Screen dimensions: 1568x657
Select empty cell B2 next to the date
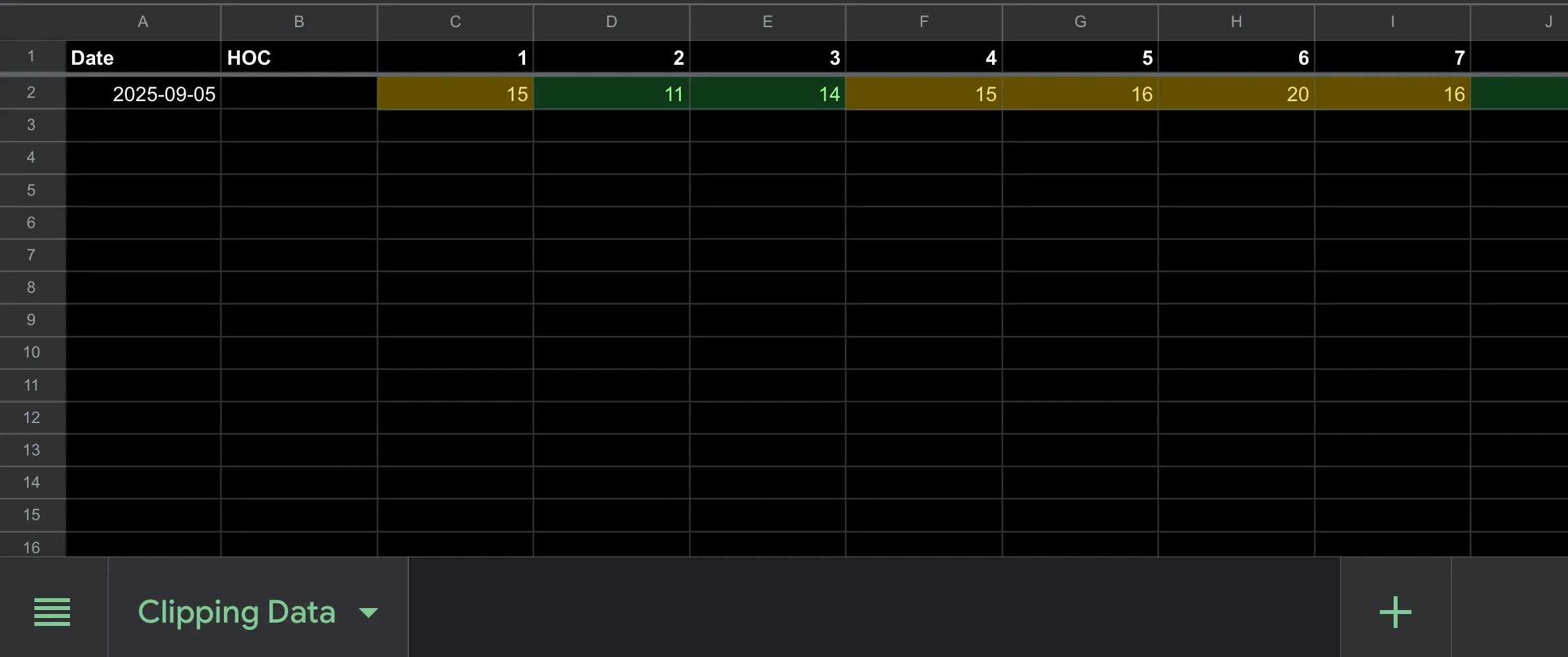click(x=298, y=93)
